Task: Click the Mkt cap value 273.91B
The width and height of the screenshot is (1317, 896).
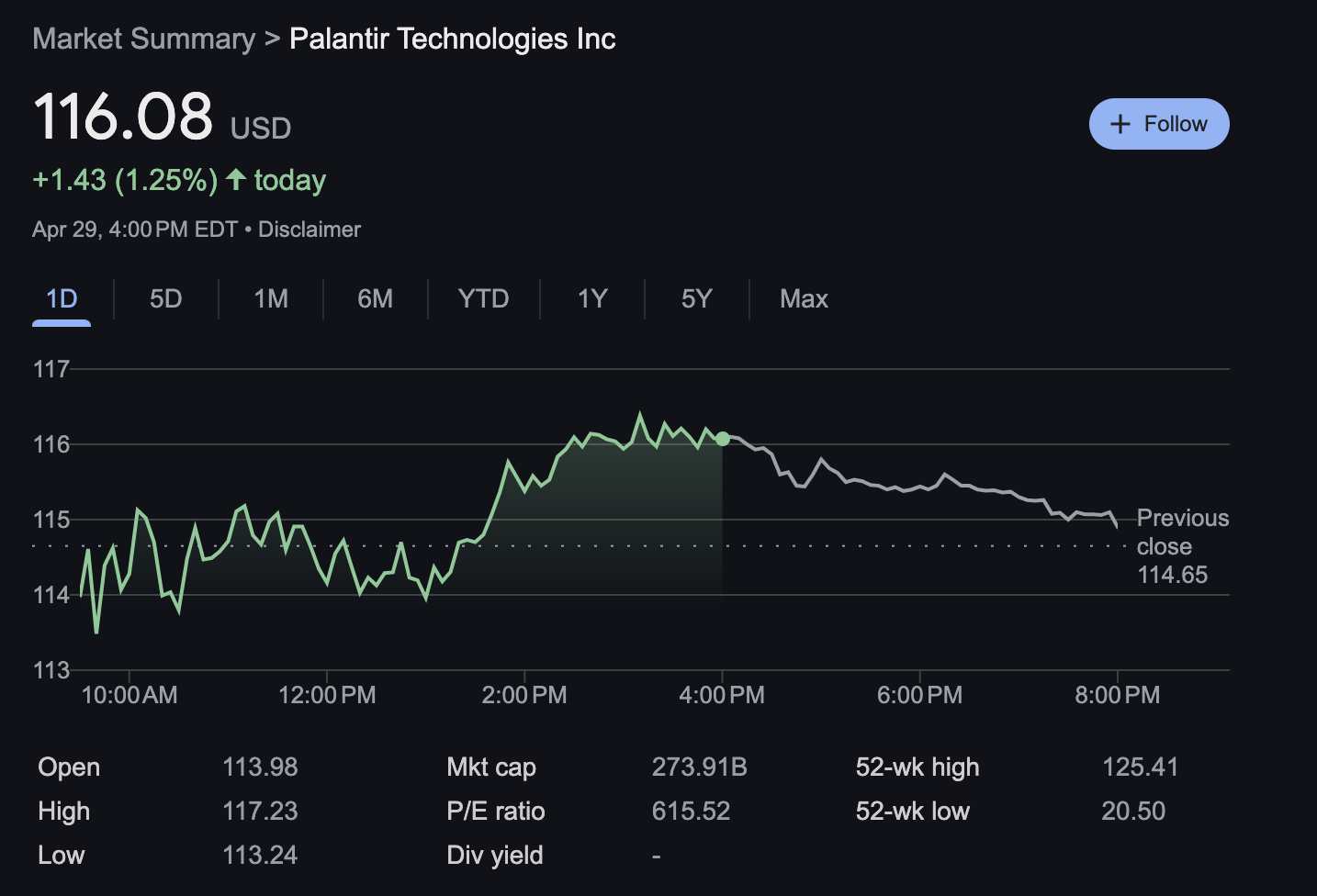Action: 700,767
